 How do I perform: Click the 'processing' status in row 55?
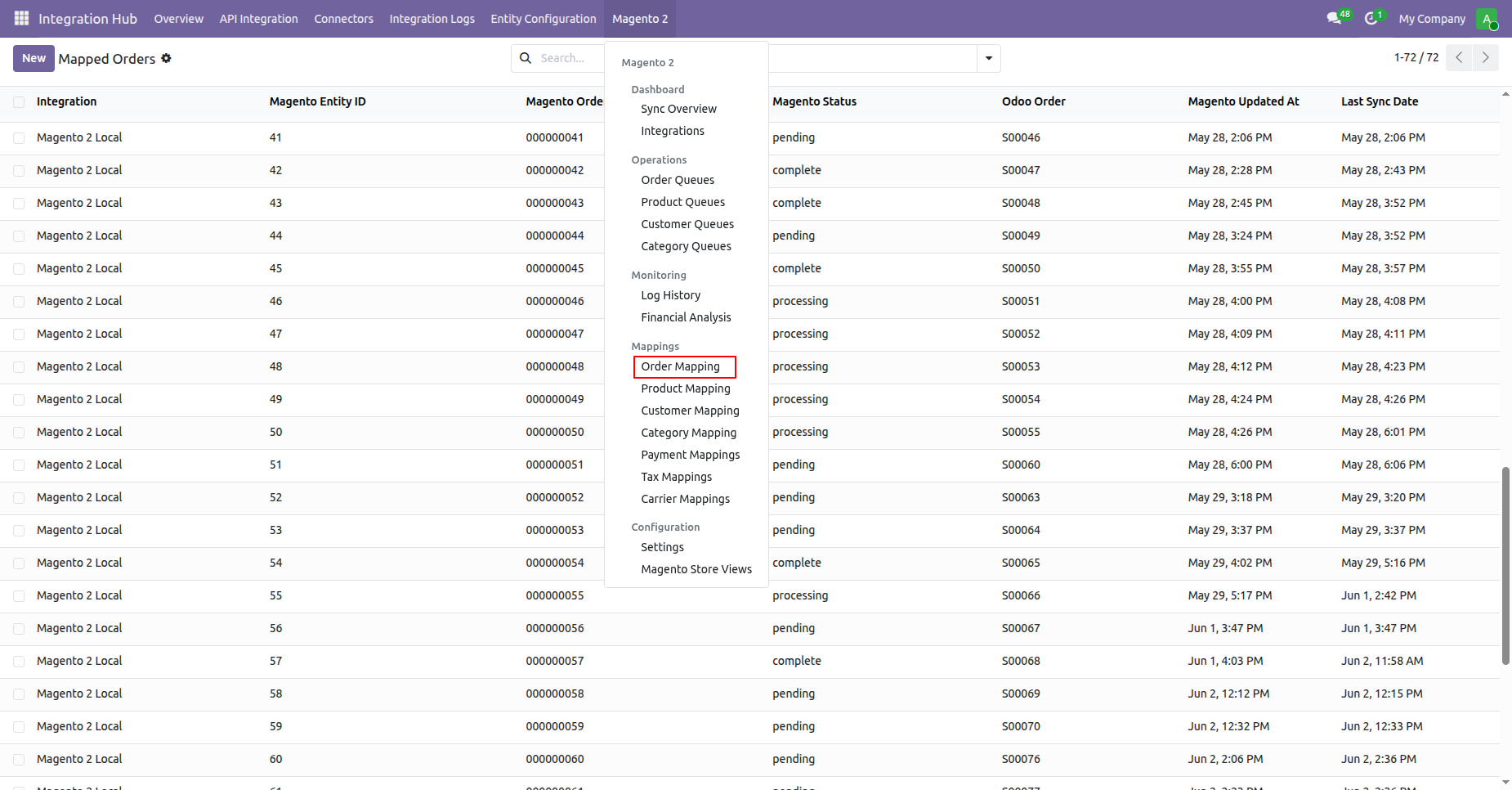(x=800, y=595)
